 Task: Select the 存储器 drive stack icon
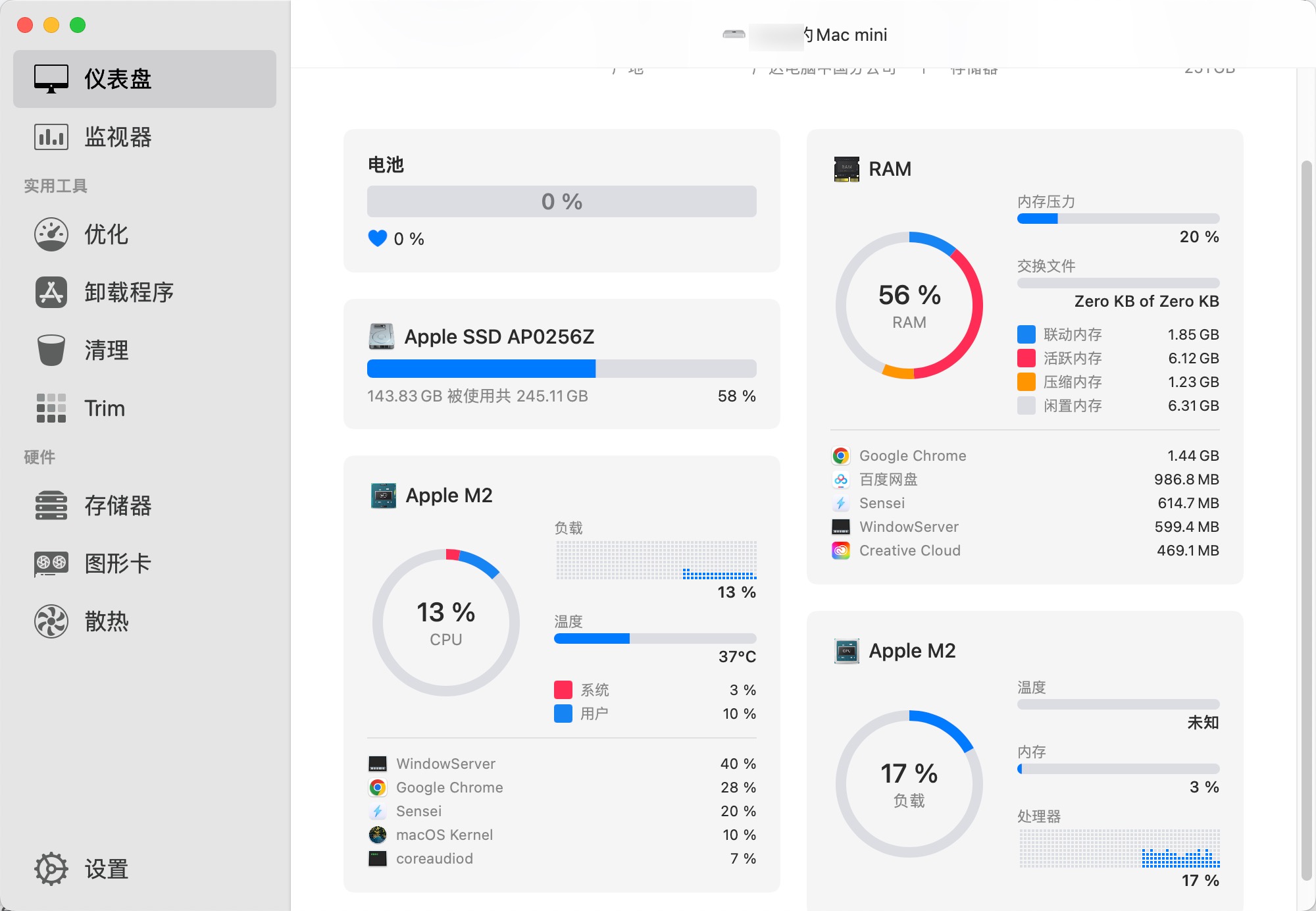51,506
